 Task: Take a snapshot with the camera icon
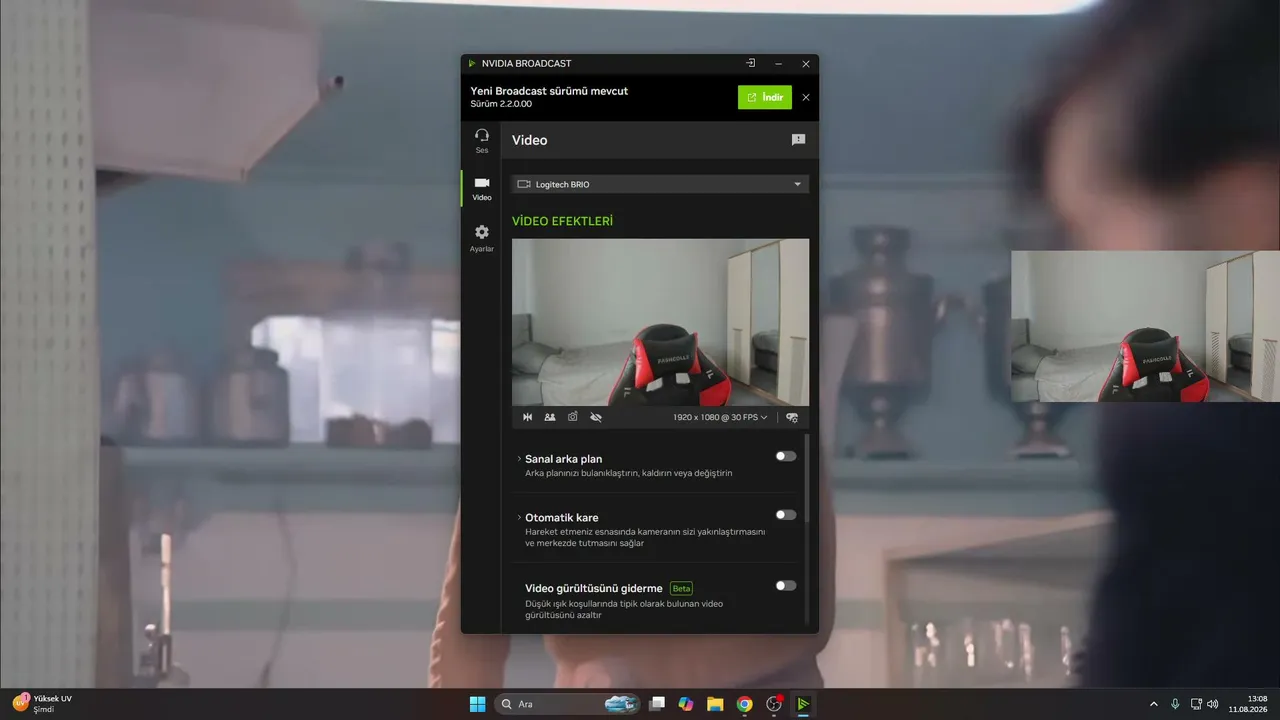click(573, 417)
